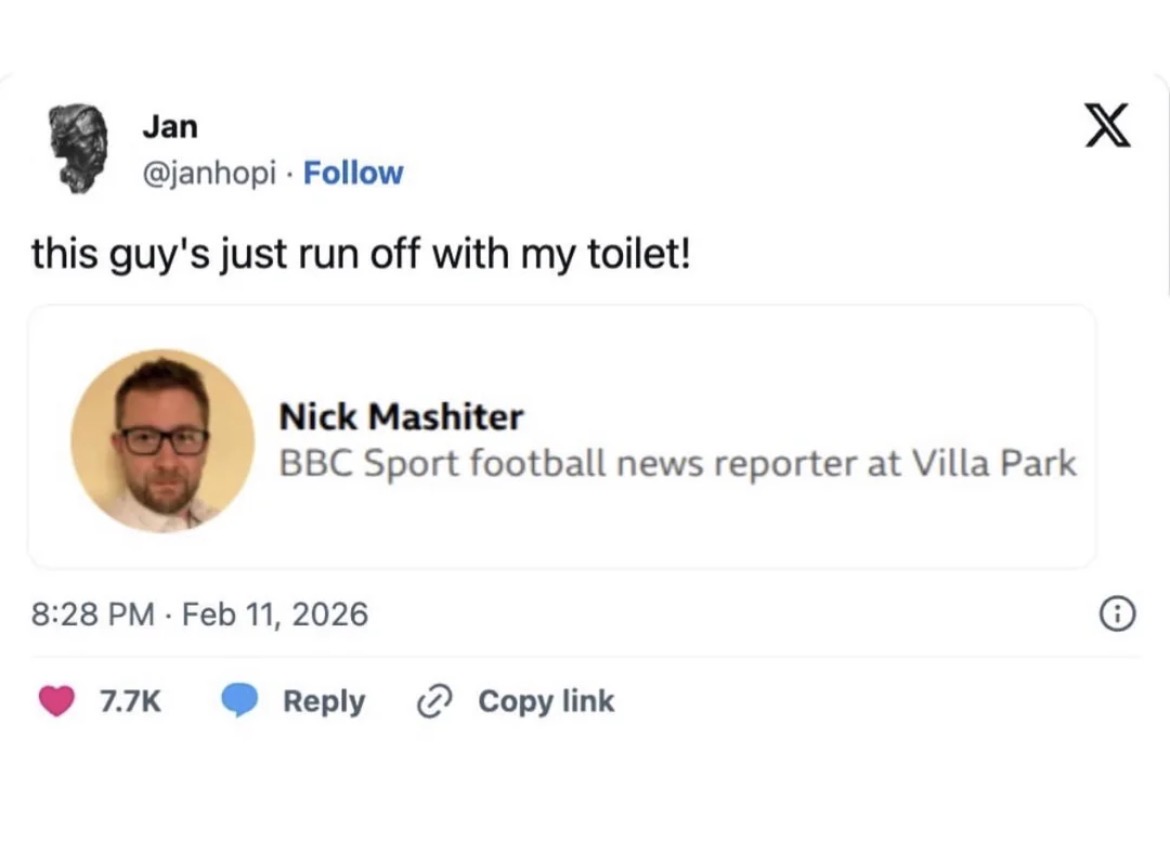Like the tweet with the heart icon
Viewport: 1170px width, 844px height.
[x=56, y=701]
